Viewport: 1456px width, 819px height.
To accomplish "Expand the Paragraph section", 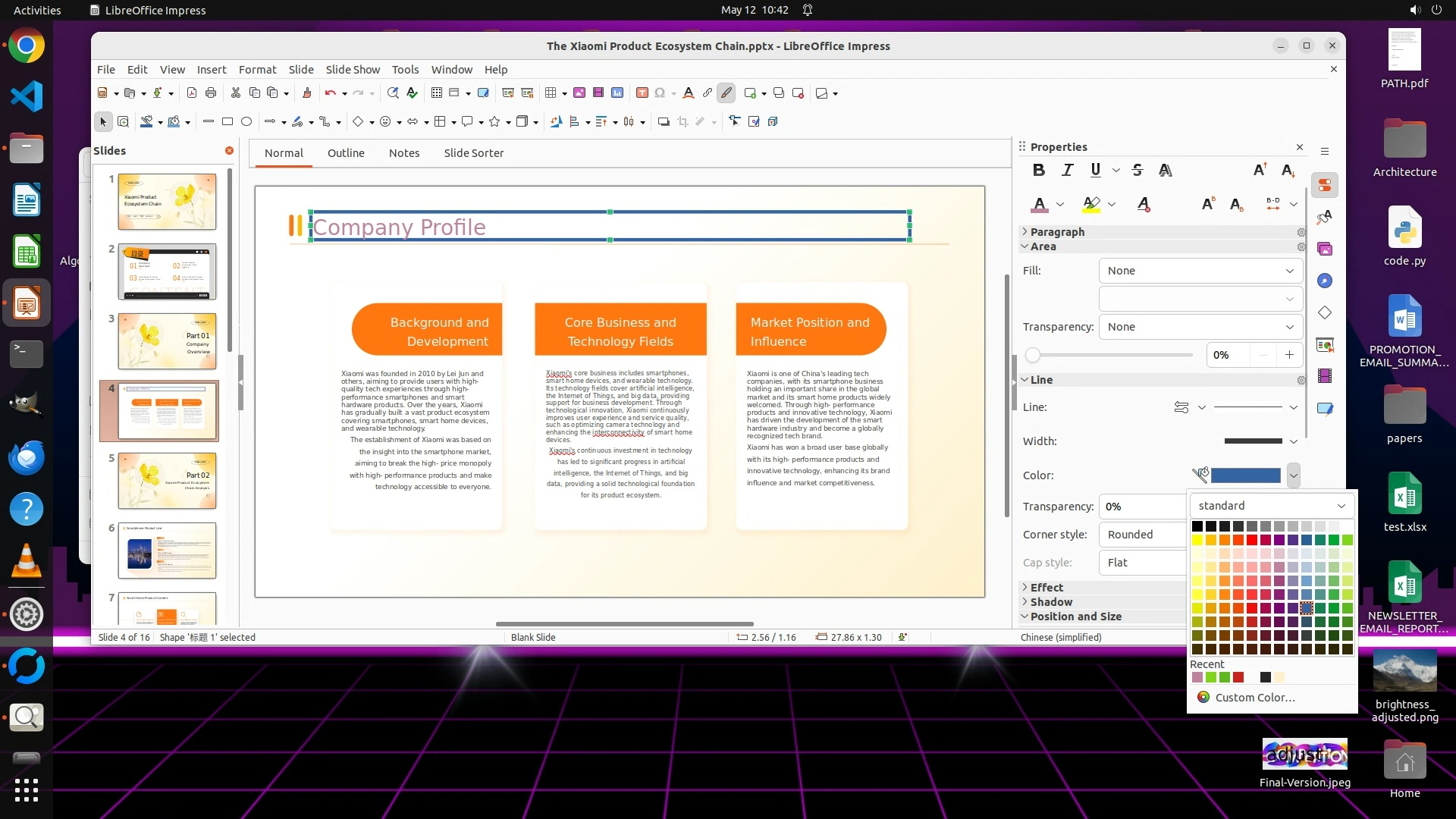I will coord(1056,231).
